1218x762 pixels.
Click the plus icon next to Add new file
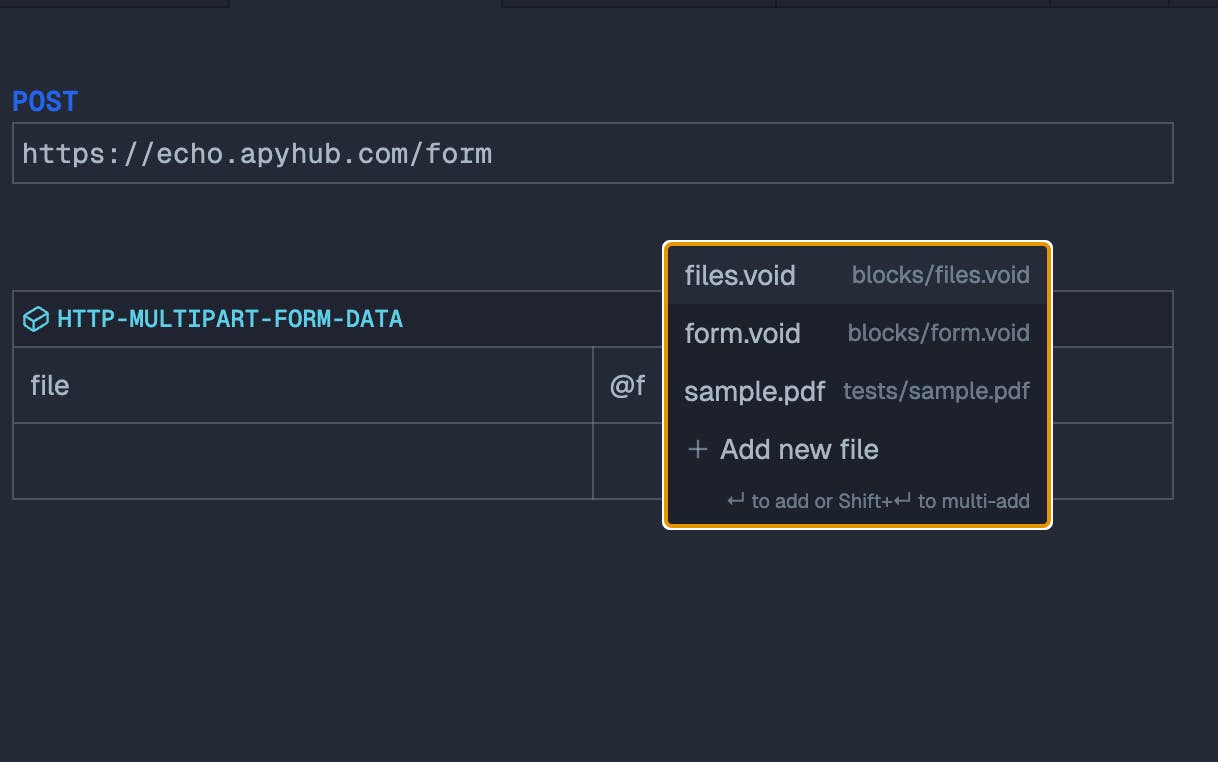697,450
